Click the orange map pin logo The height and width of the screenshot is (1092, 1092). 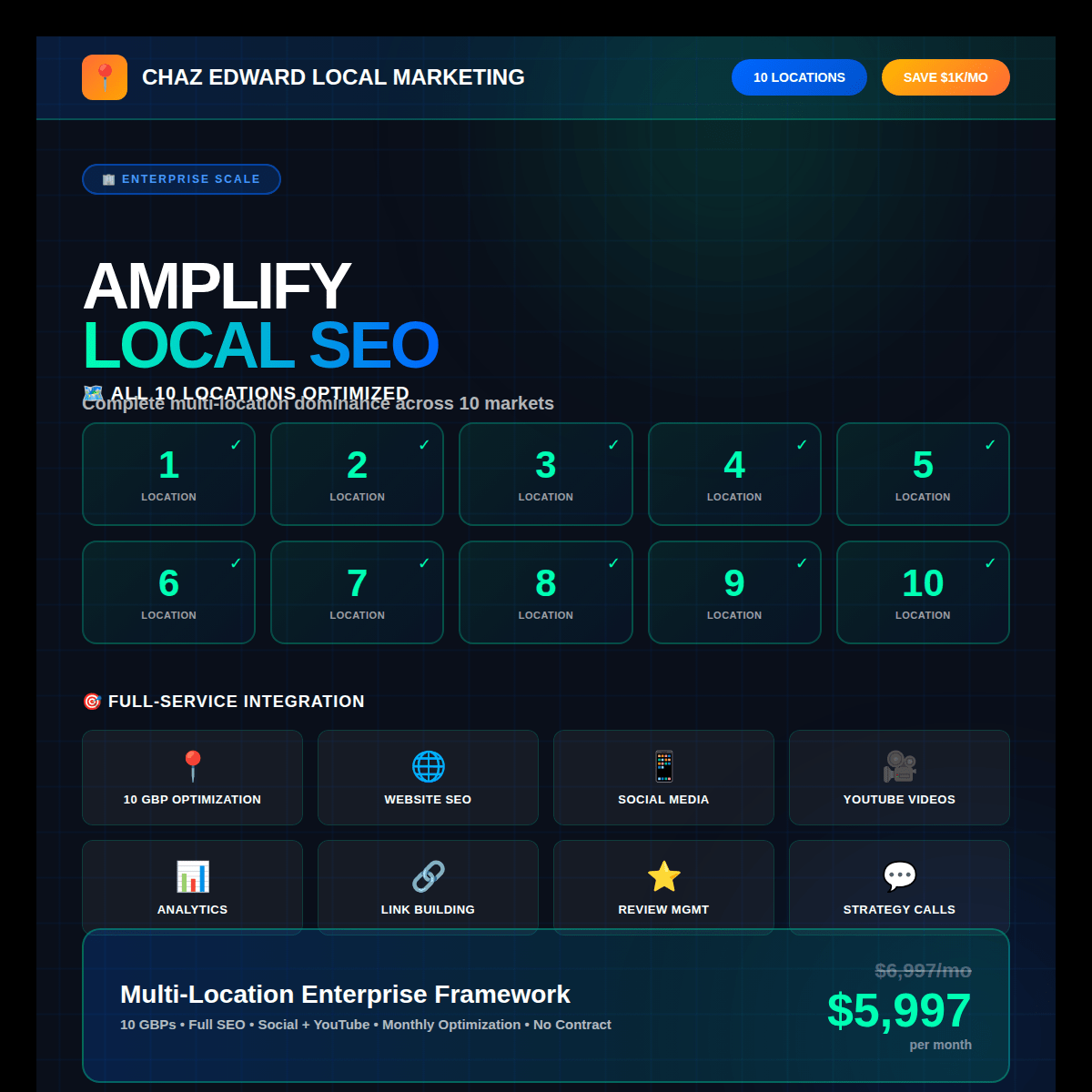tap(105, 77)
